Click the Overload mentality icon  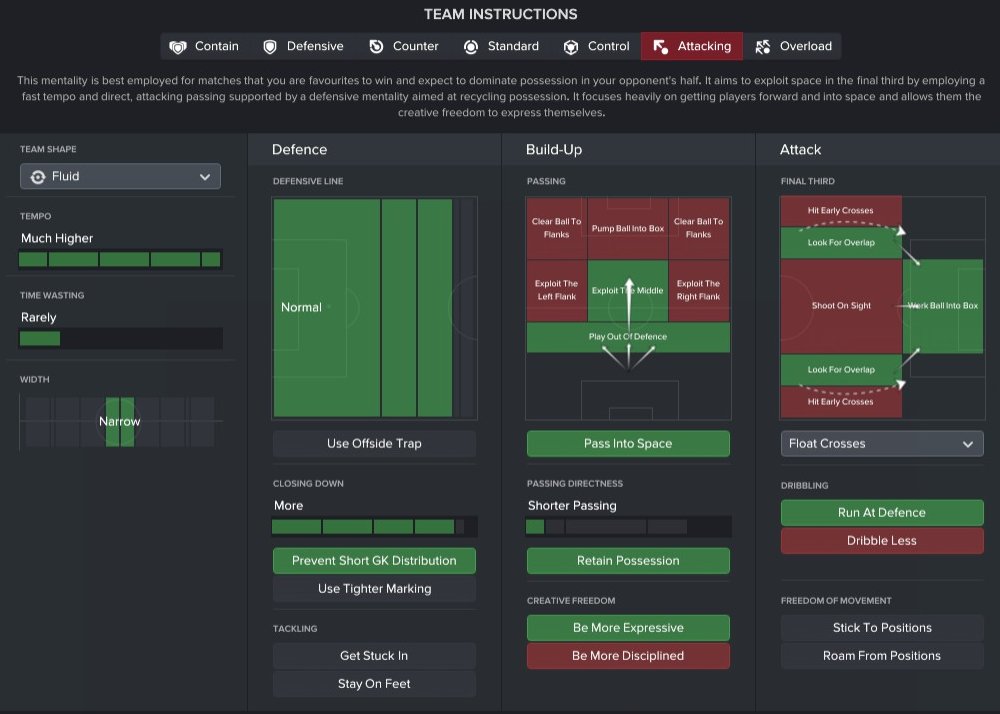[763, 47]
